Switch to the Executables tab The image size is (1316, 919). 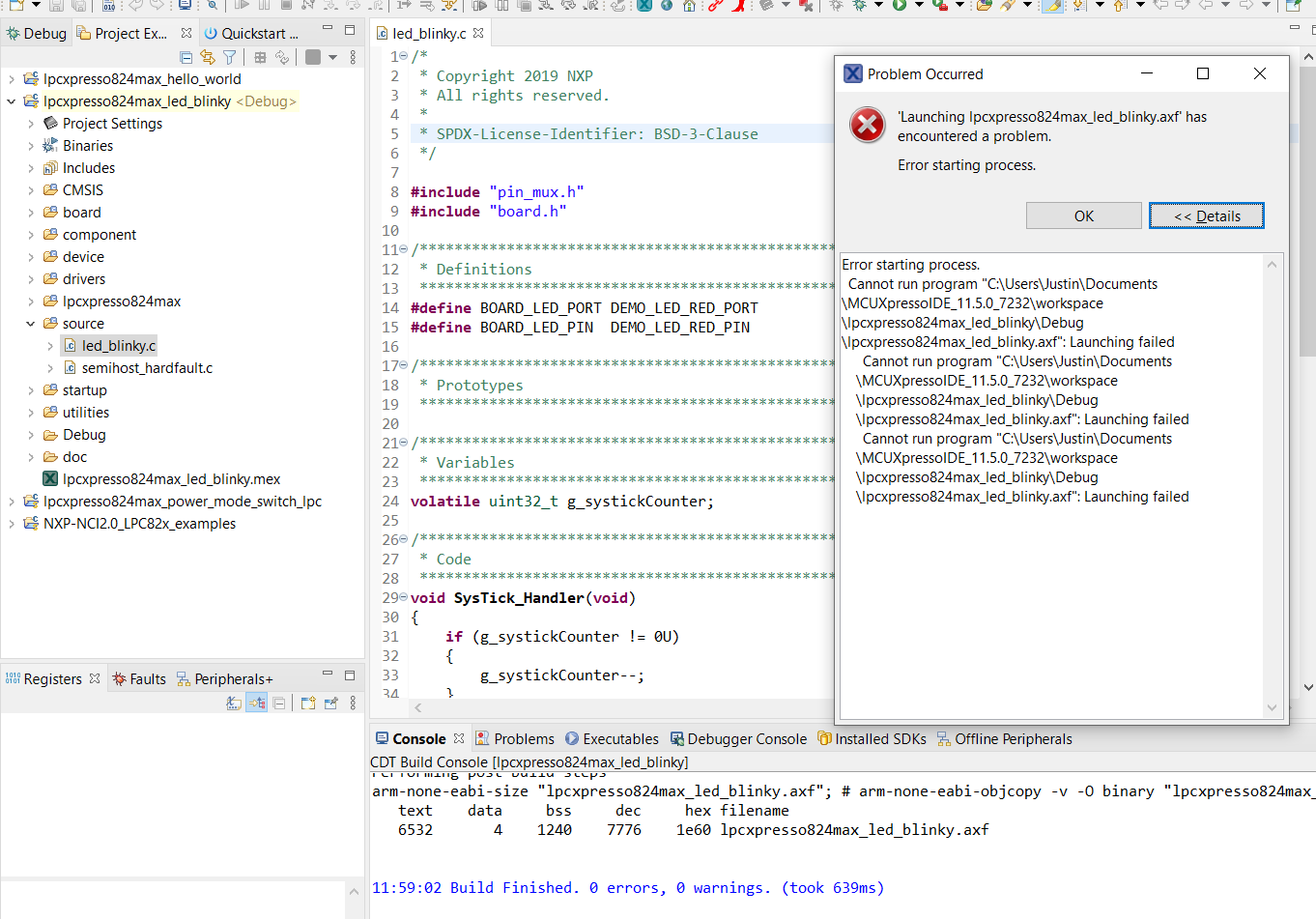612,738
